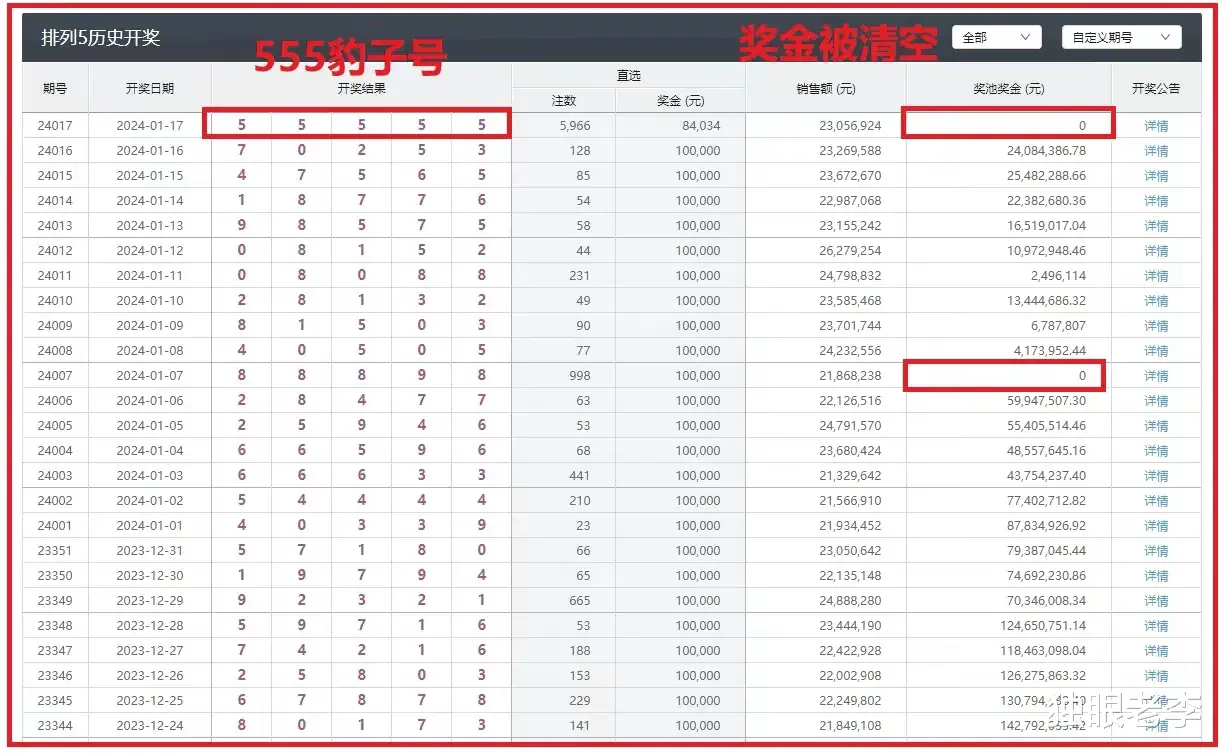This screenshot has width=1222, height=754.
Task: Select issue number 23344 cell
Action: point(55,726)
